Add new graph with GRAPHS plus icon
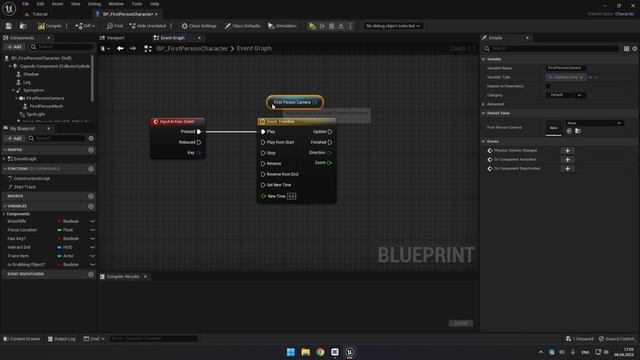The height and width of the screenshot is (360, 640). click(x=91, y=150)
